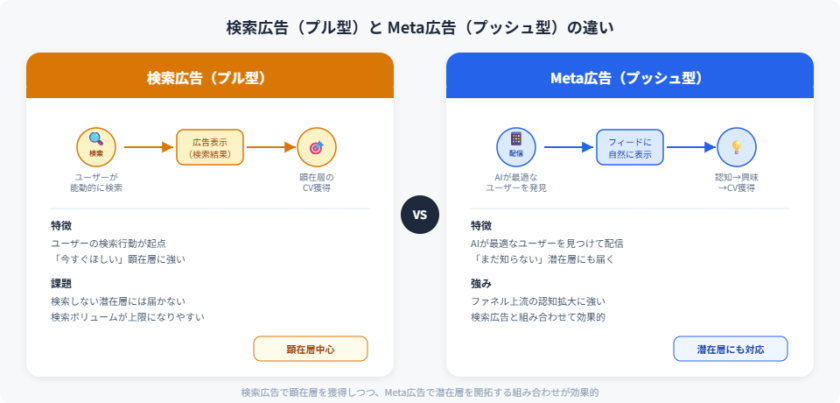Click the footer summary text at the bottom
Screen dimensions: 840x403
tap(420, 392)
